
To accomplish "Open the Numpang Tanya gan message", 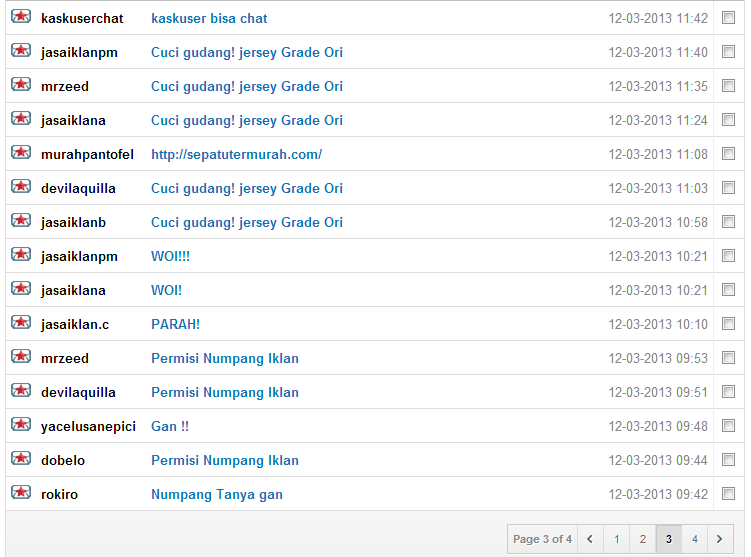I will click(x=217, y=494).
